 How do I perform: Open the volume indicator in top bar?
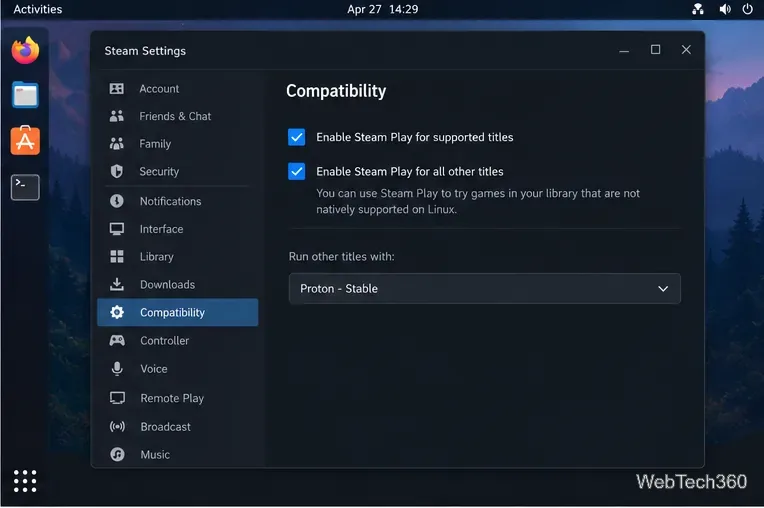(x=725, y=9)
